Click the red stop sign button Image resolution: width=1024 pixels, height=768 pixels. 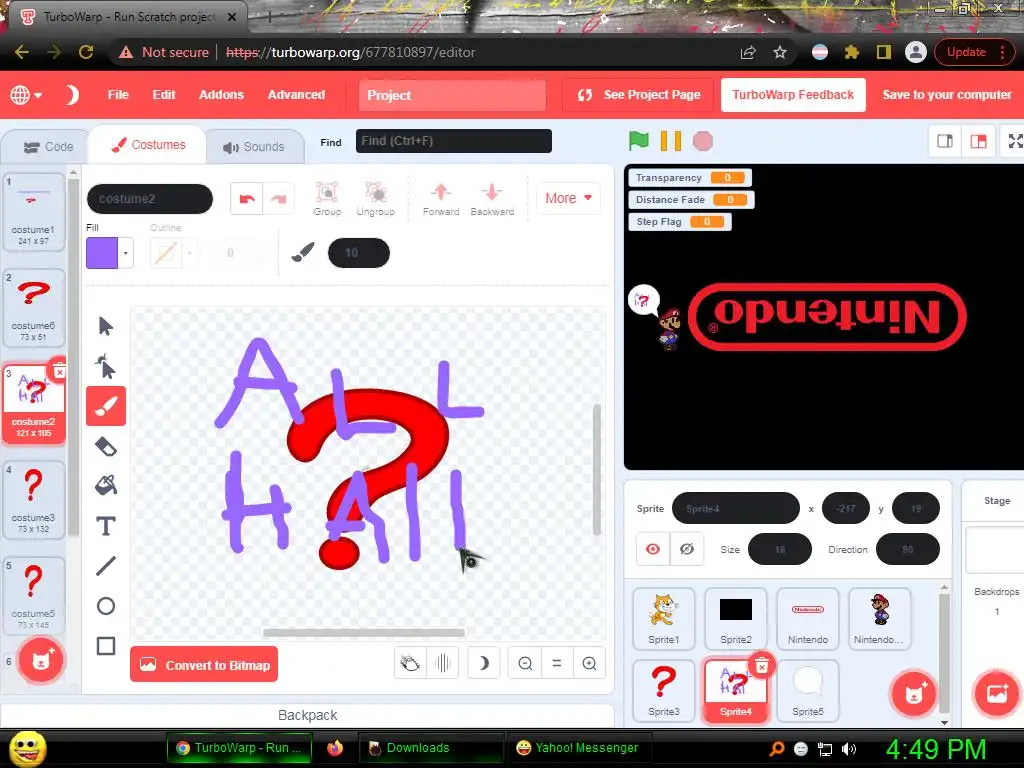pos(703,141)
